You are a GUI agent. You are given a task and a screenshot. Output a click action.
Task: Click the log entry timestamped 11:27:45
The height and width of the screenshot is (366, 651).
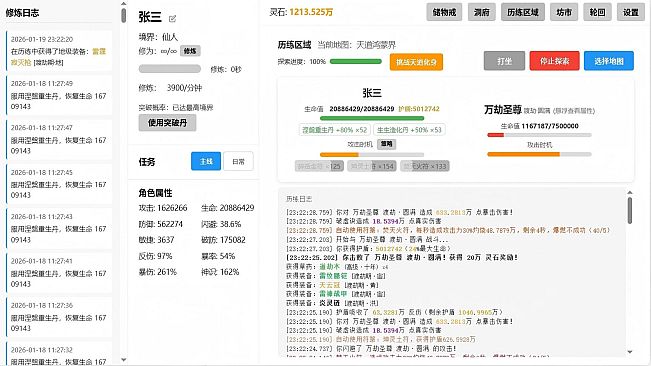tap(59, 184)
